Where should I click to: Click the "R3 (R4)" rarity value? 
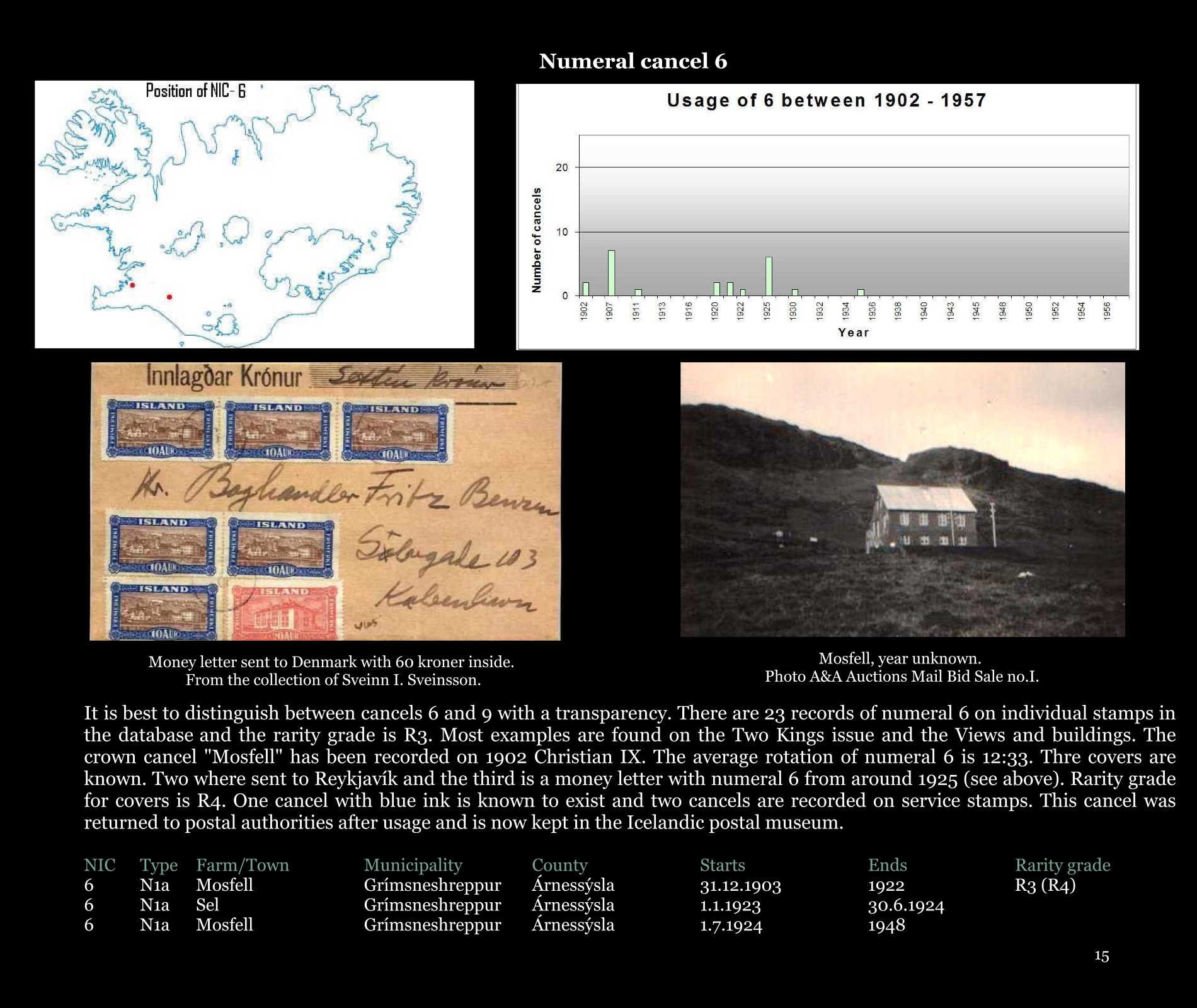(1045, 885)
